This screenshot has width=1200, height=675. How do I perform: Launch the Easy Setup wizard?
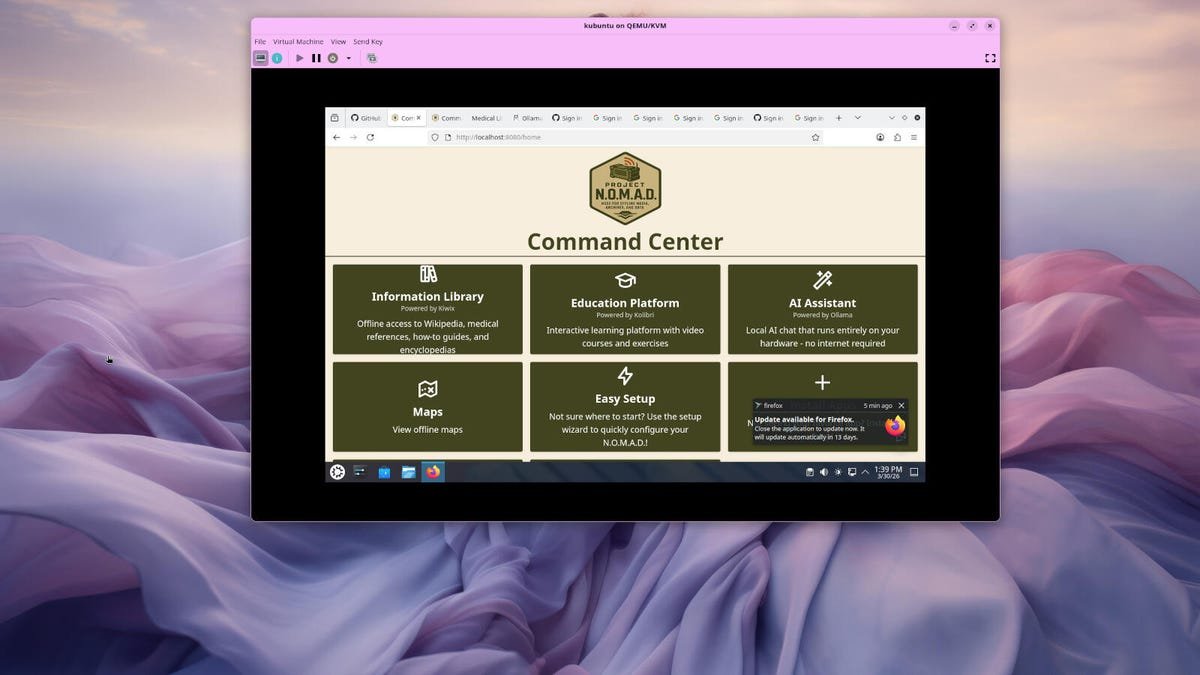624,406
